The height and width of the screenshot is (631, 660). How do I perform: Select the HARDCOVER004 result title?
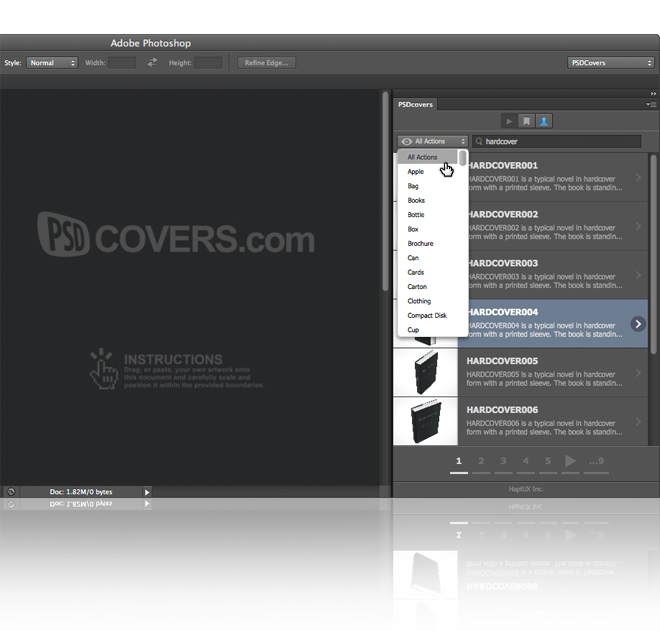coord(503,312)
